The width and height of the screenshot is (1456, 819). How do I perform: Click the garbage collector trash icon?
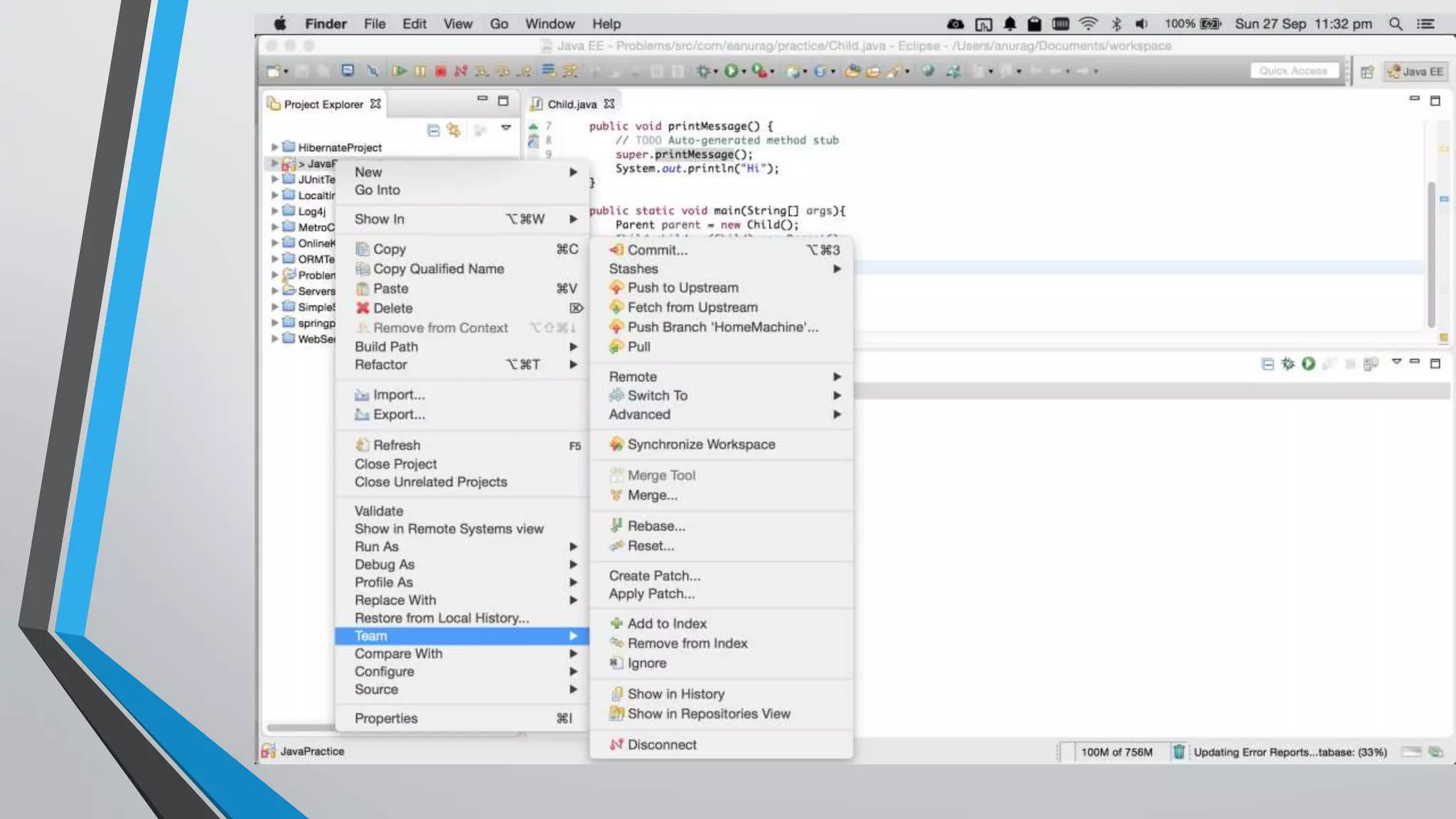click(1178, 751)
